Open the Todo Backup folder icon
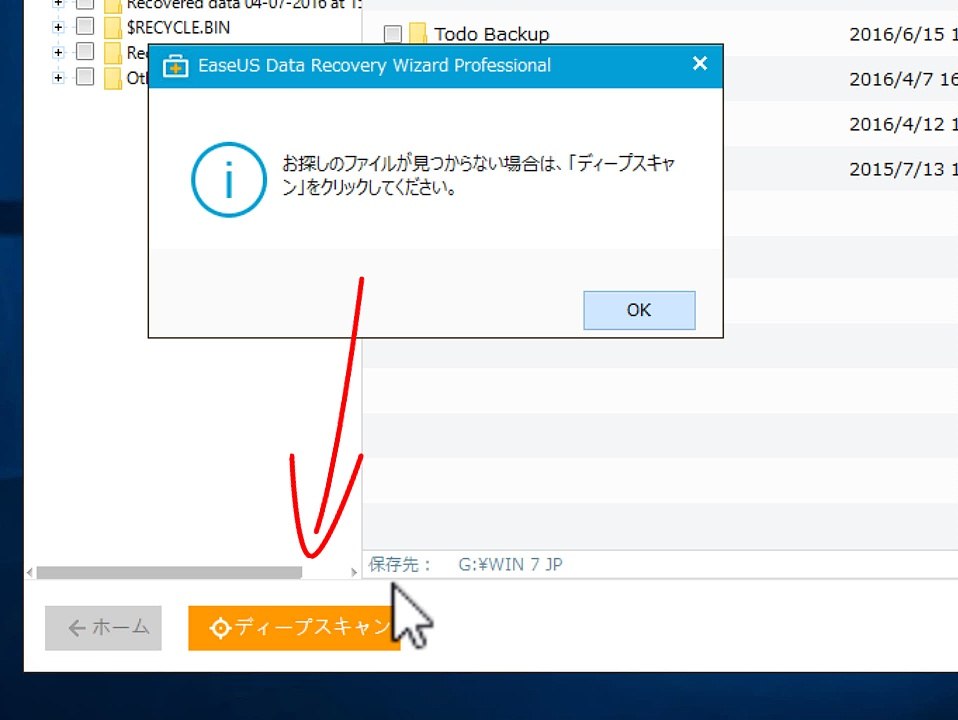The height and width of the screenshot is (720, 958). coord(418,34)
